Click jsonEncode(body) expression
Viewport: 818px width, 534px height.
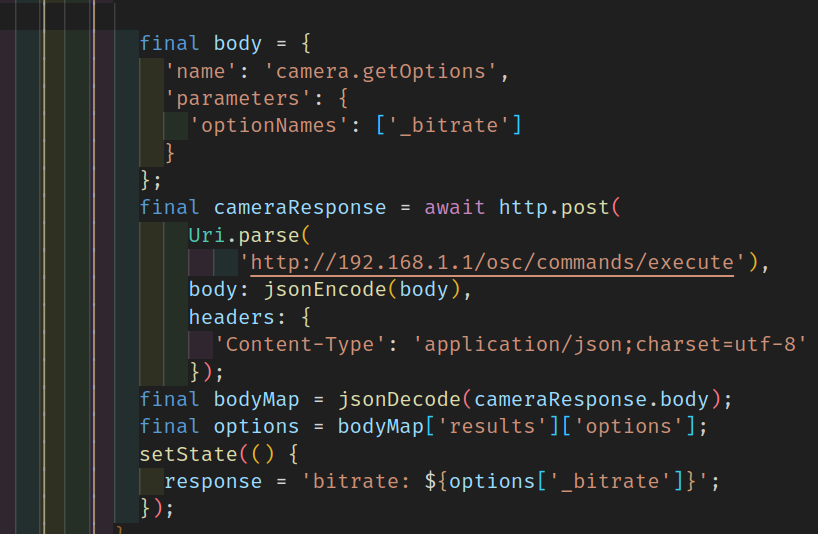pos(362,289)
